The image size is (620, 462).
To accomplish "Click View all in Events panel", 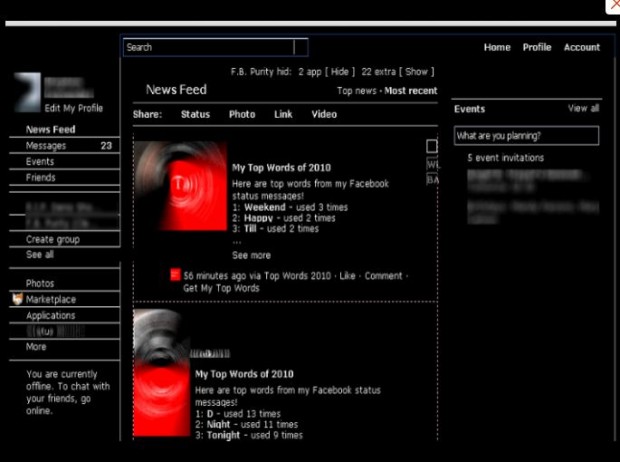I will click(584, 108).
